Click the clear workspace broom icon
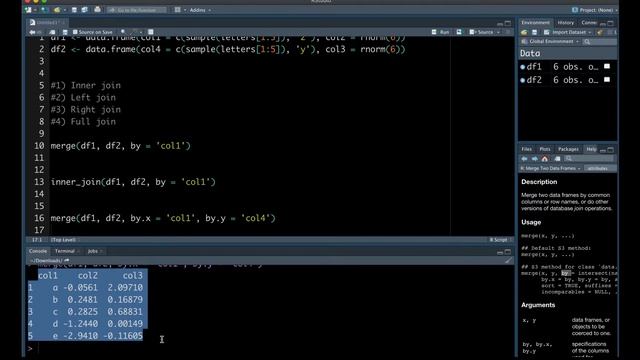The image size is (640, 360). coord(600,32)
